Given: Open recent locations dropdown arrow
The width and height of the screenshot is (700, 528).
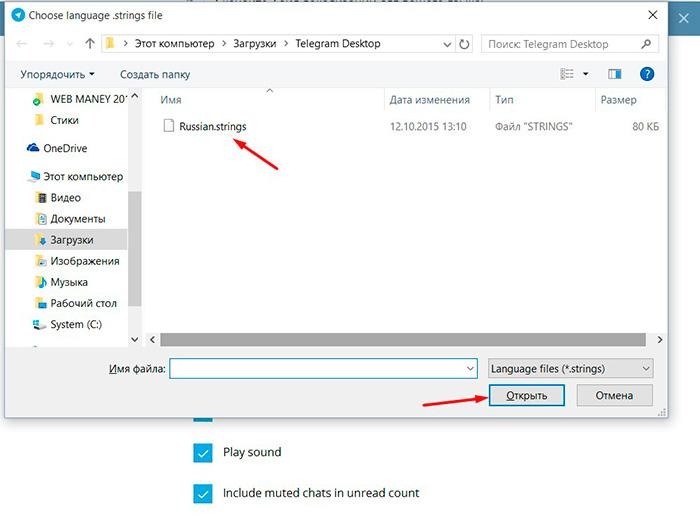Looking at the screenshot, I should tap(70, 44).
